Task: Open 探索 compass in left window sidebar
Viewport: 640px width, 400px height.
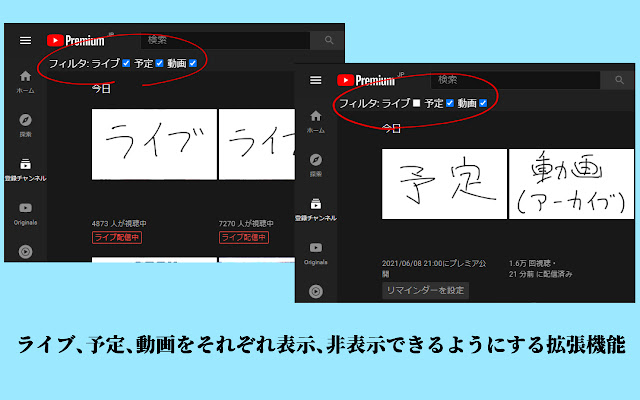Action: (x=25, y=125)
